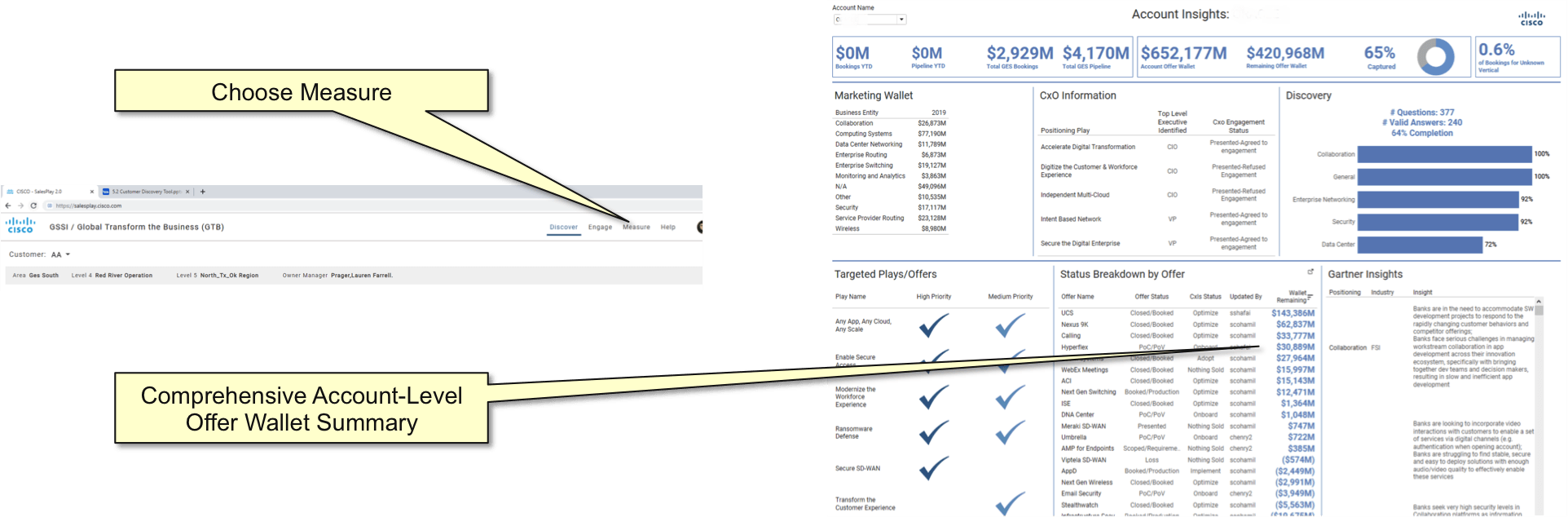Click the Wallet Remaining column header

(1292, 296)
